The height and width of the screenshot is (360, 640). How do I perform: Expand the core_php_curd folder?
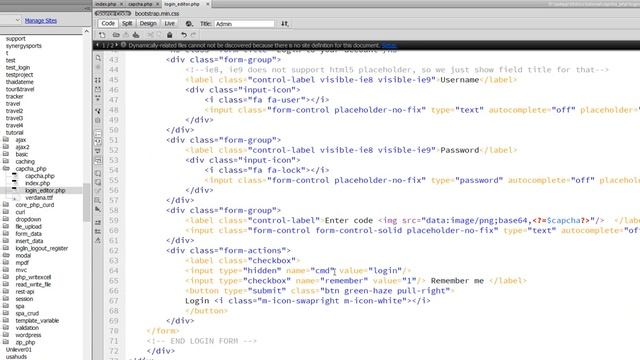[x=6, y=204]
